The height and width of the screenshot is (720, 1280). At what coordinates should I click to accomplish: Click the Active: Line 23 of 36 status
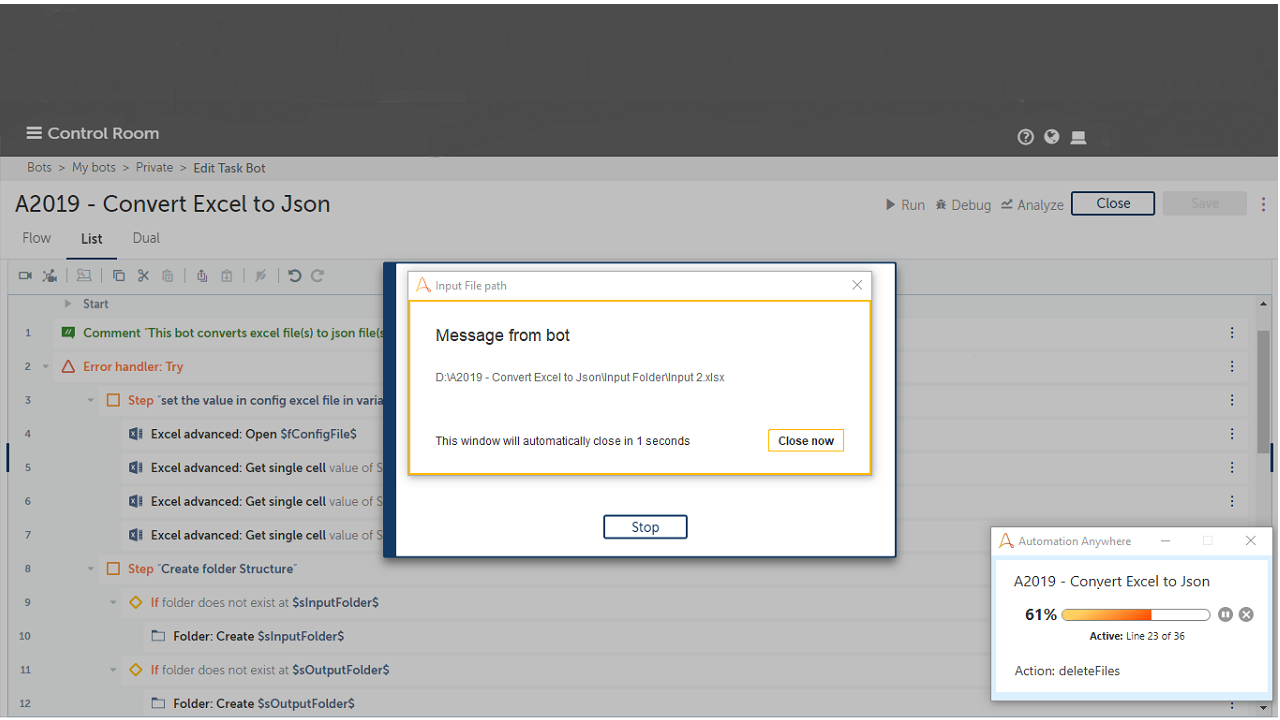click(x=1137, y=636)
